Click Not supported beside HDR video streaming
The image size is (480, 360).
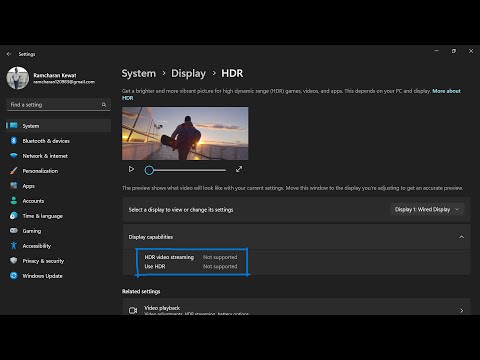pyautogui.click(x=220, y=257)
